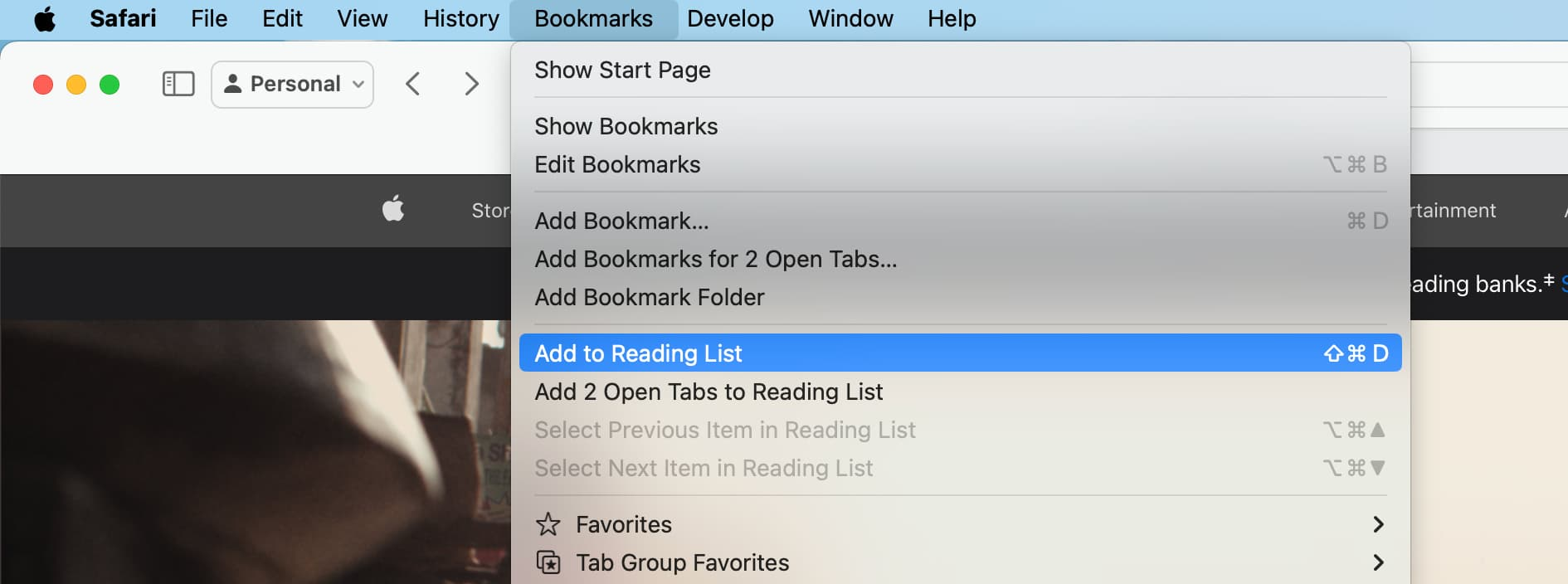Click the yellow minimize window button
1568x584 pixels.
76,85
